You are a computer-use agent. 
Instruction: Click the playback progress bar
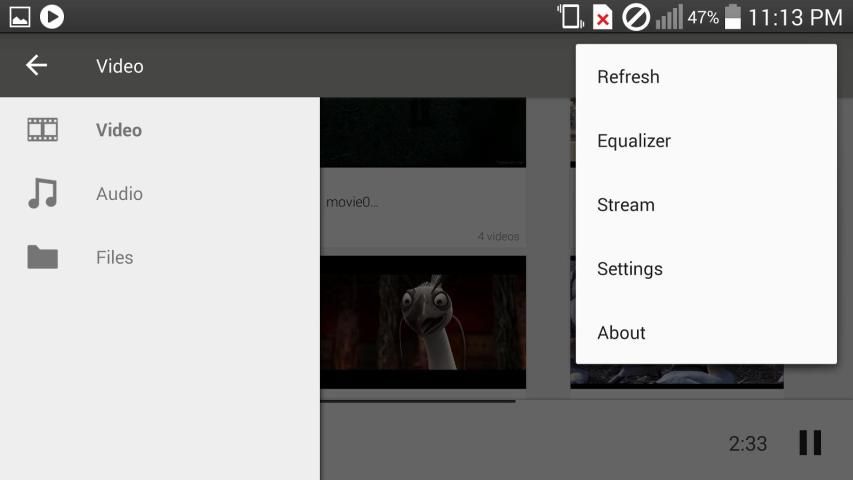(x=418, y=401)
